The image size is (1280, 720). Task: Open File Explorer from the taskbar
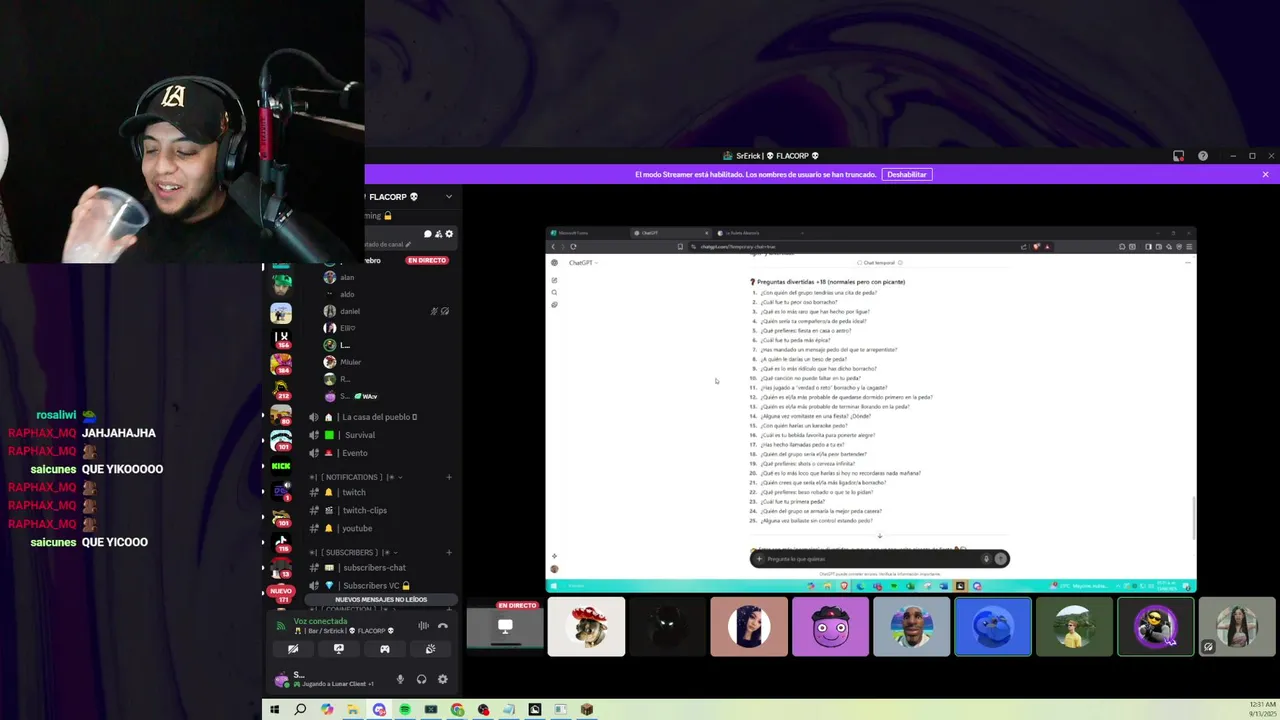pos(353,710)
